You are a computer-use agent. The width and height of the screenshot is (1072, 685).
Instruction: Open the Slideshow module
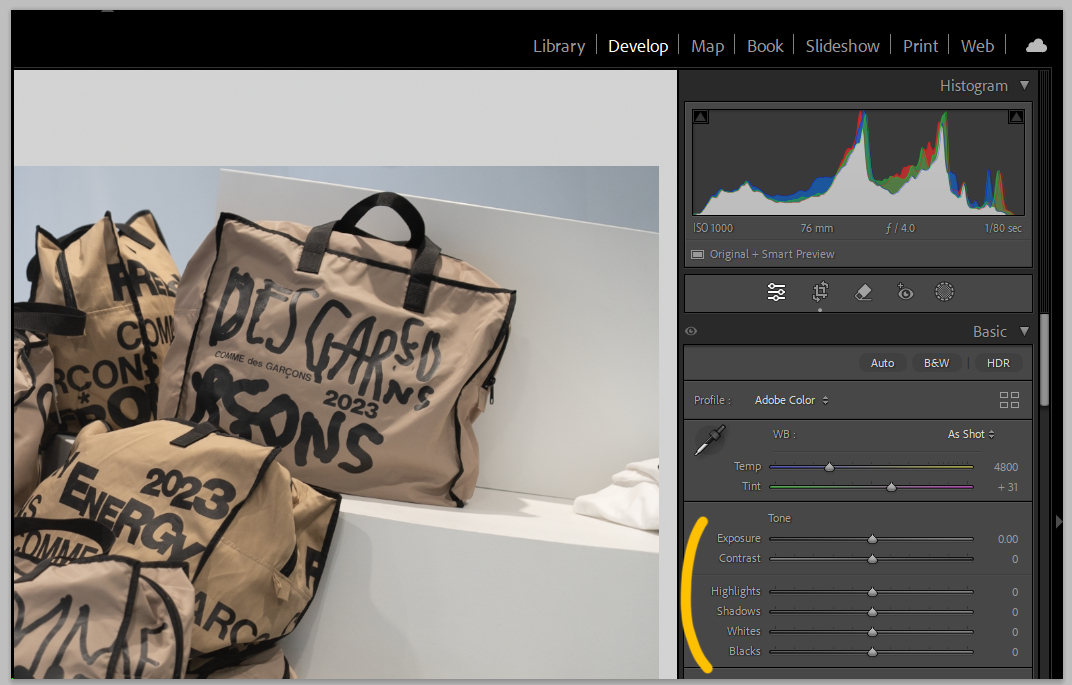tap(842, 46)
